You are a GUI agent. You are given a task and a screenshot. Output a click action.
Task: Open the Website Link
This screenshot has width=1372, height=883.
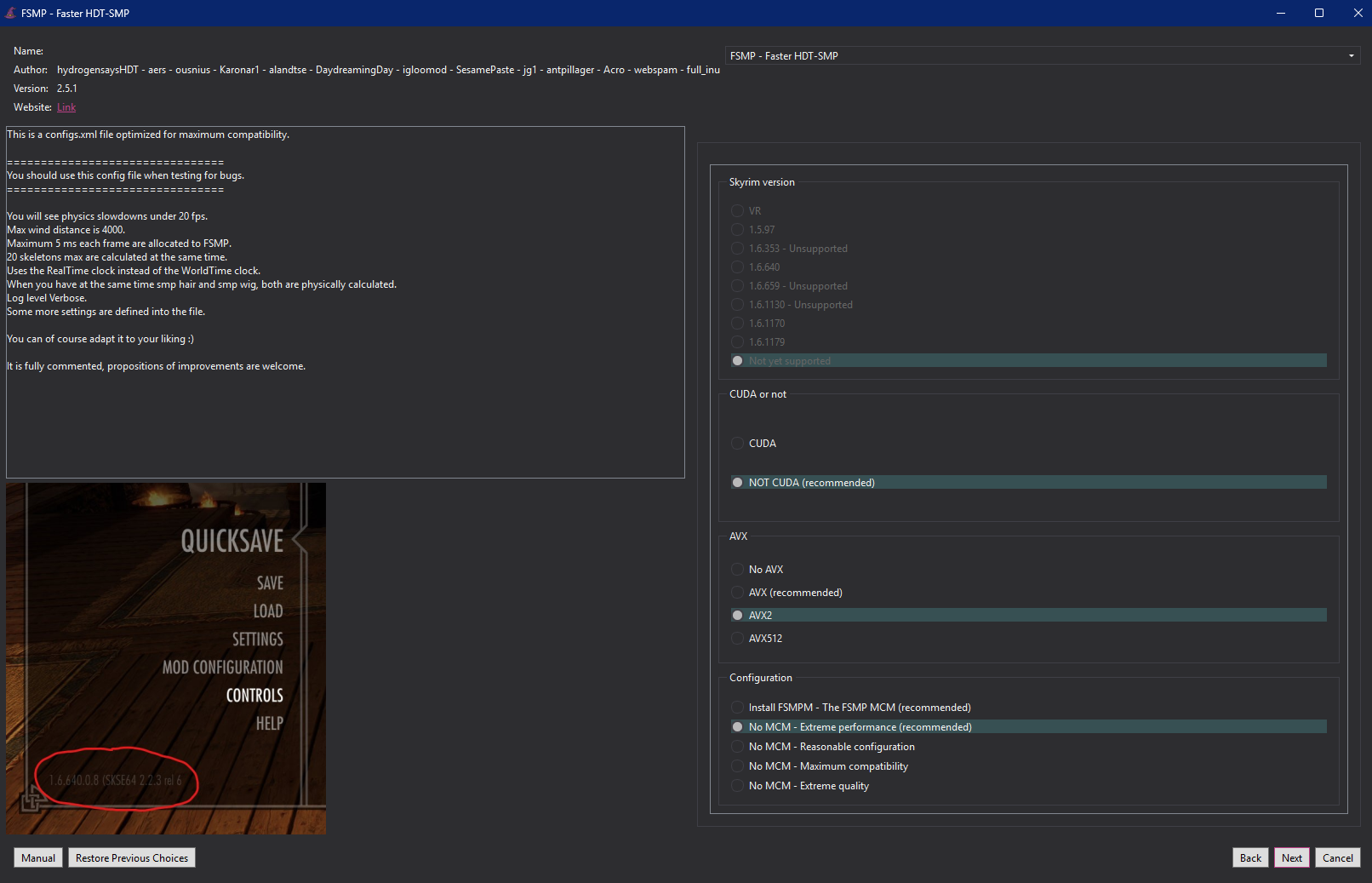click(x=66, y=107)
